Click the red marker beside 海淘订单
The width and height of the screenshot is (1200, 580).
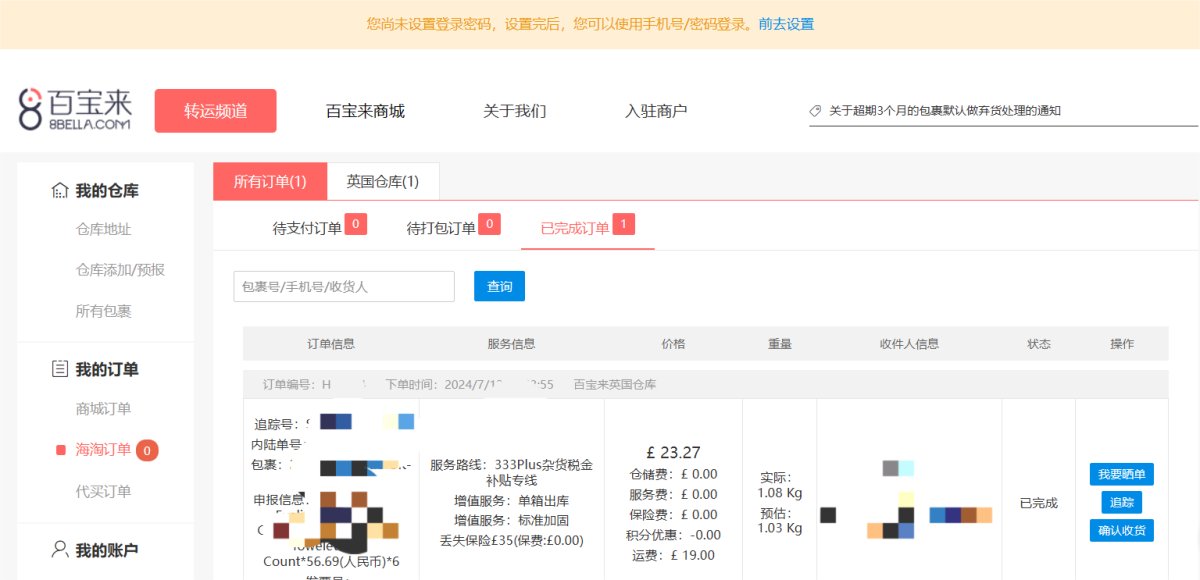click(x=61, y=450)
